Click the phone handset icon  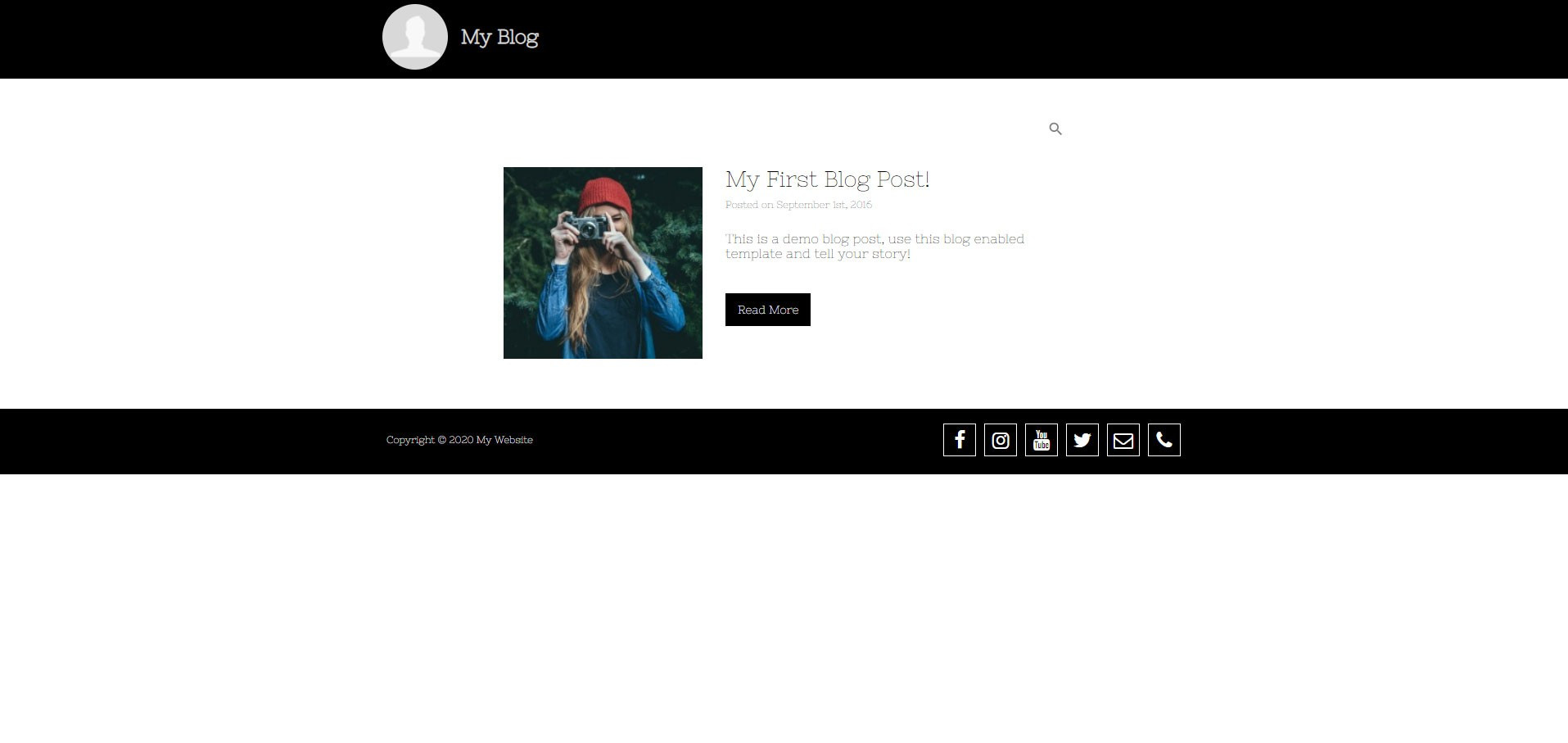pos(1164,440)
